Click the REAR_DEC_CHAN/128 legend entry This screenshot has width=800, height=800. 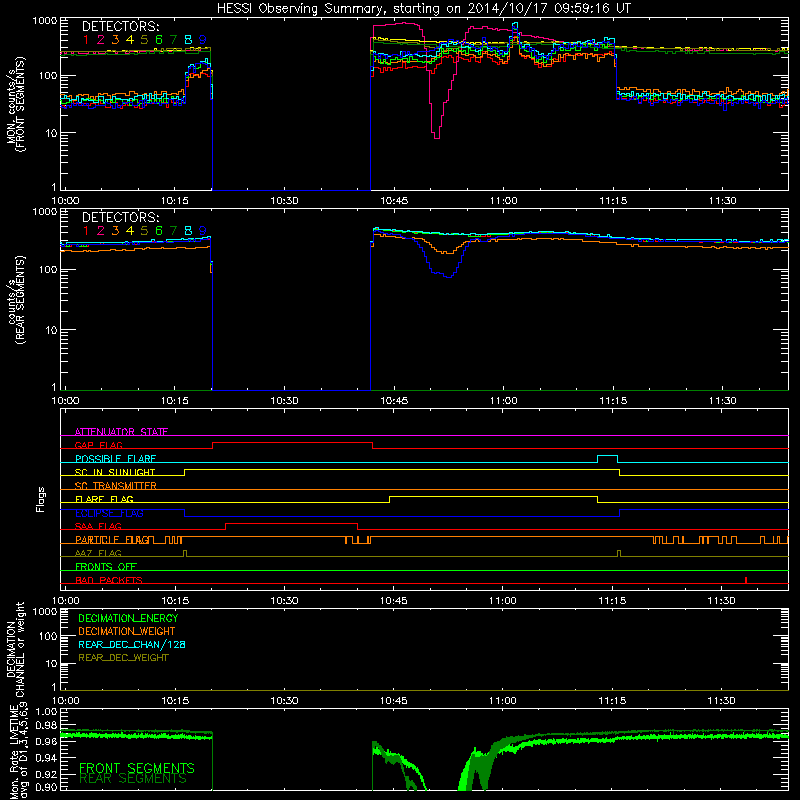pos(132,644)
